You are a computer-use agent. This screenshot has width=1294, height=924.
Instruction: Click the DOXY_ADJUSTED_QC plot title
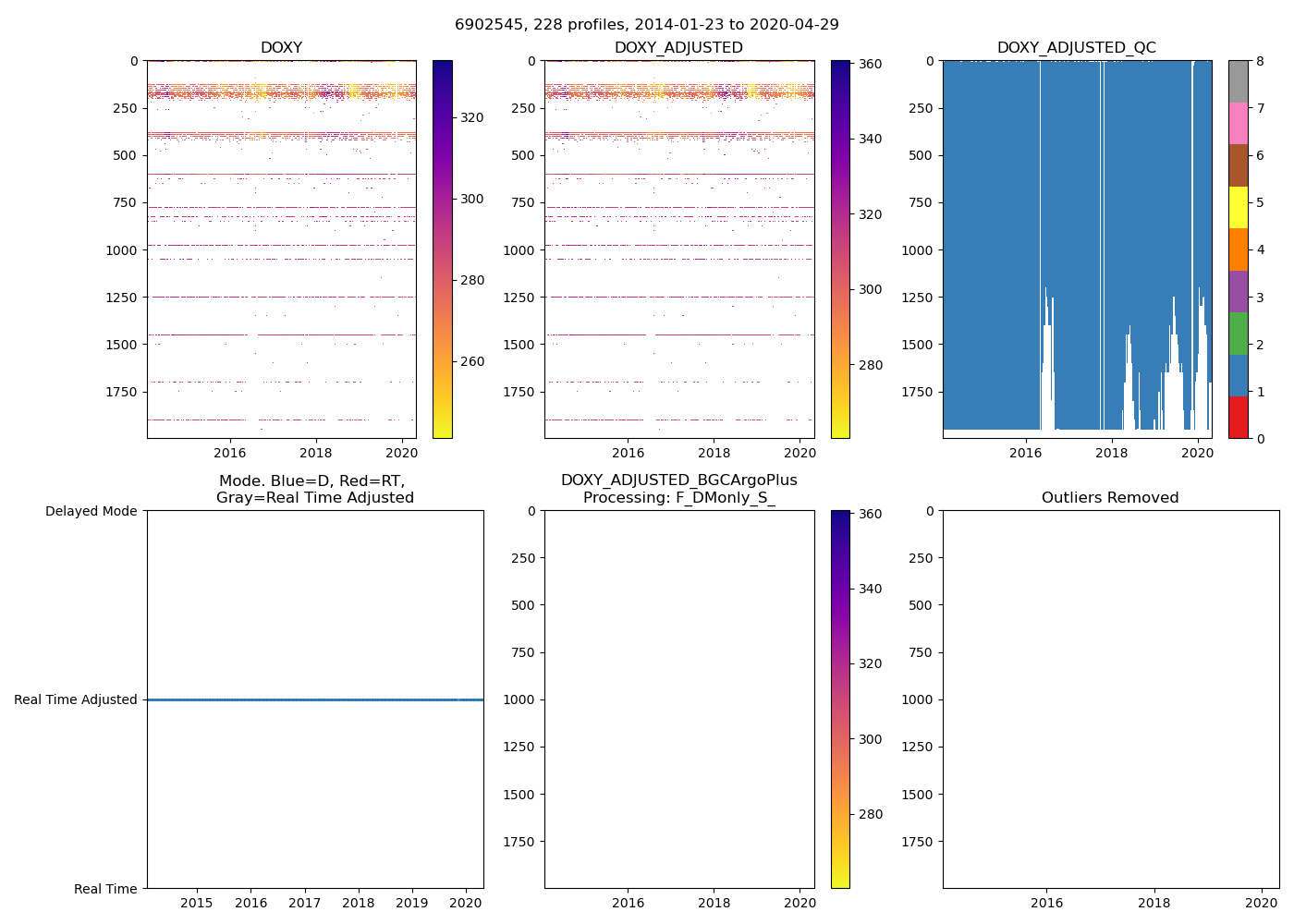(1076, 47)
